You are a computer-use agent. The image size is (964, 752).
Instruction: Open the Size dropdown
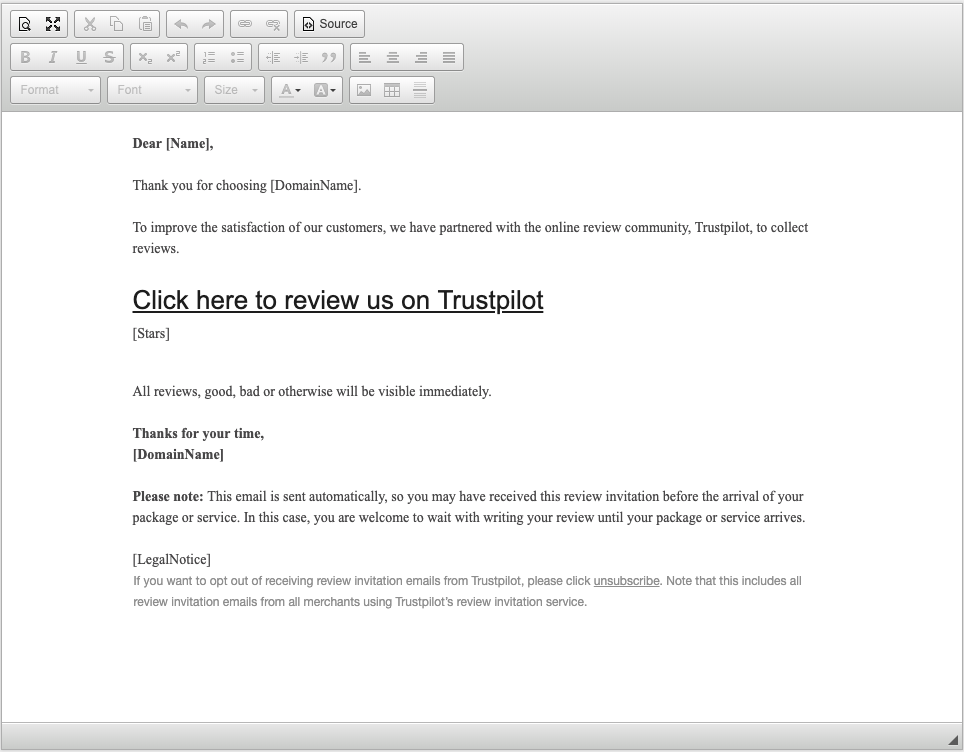tap(234, 90)
